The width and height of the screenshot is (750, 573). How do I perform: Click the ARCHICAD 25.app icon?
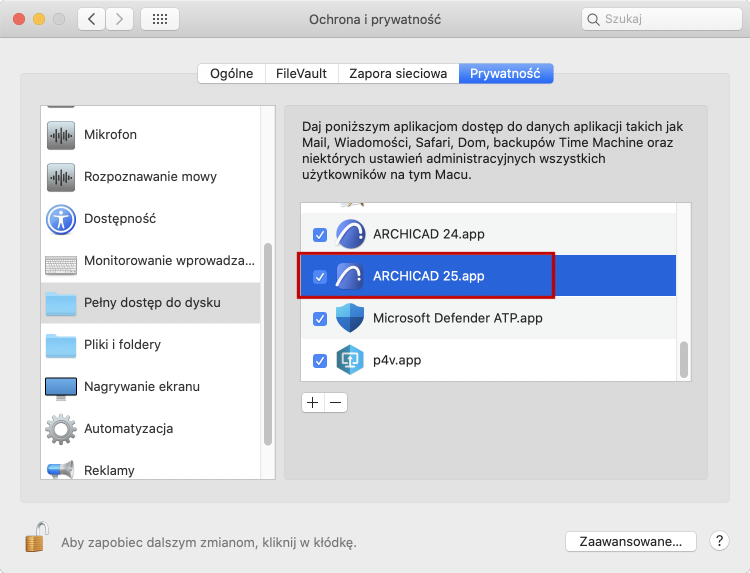click(x=349, y=276)
